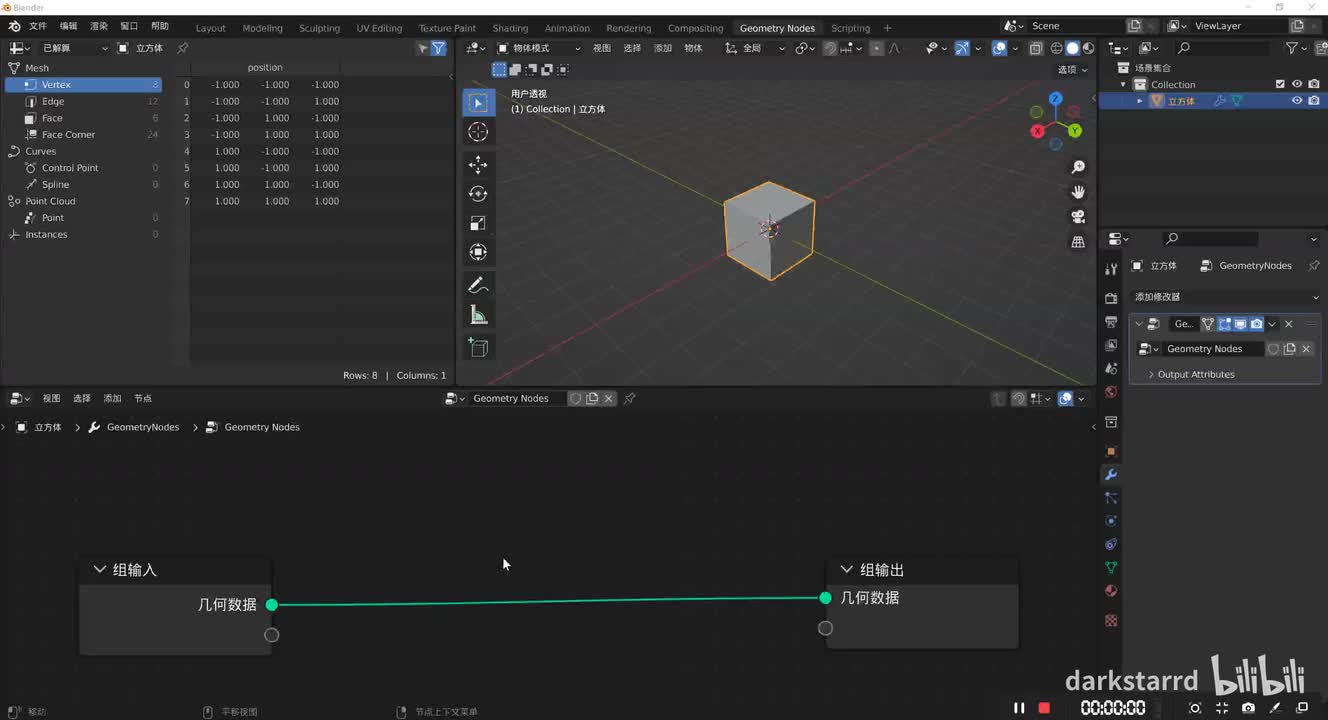Open 全局 transform orientation dropdown

pos(755,48)
